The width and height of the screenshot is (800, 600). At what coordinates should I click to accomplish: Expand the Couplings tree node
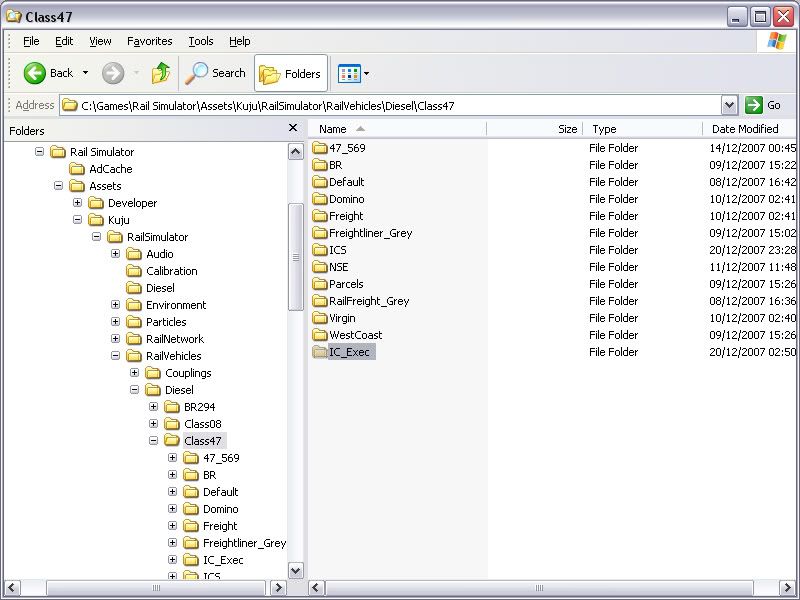click(x=134, y=373)
